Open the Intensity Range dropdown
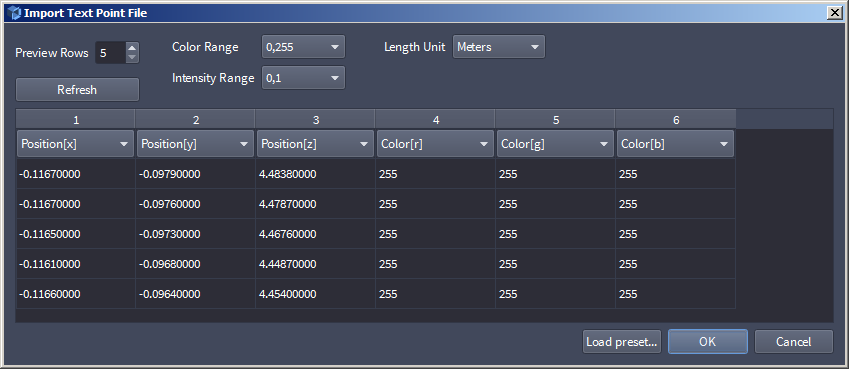The image size is (849, 369). (303, 78)
